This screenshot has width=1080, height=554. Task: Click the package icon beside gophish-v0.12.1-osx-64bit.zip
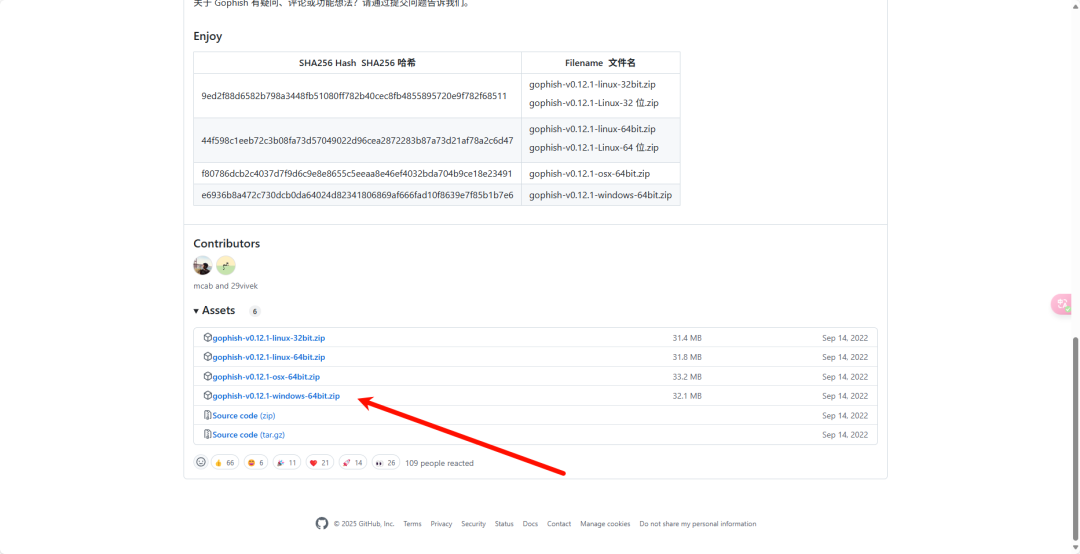[x=207, y=376]
